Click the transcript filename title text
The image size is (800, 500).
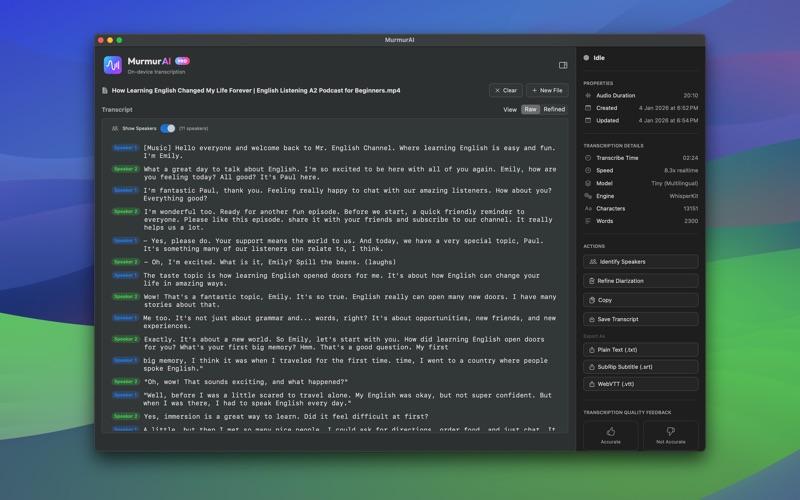pyautogui.click(x=256, y=90)
